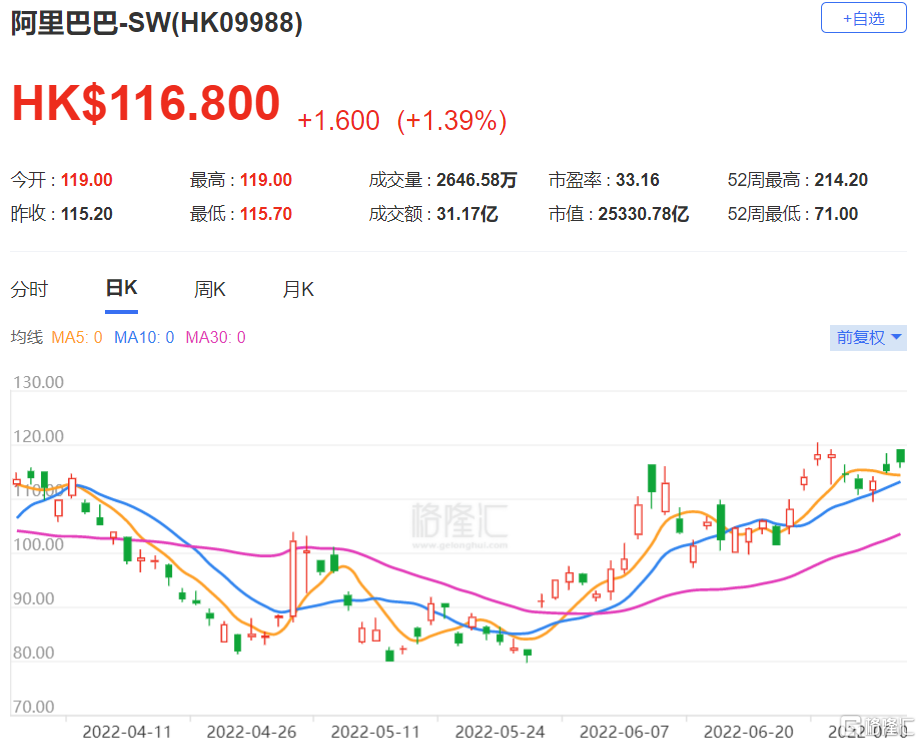
Task: Add stock via +自选 button
Action: (863, 18)
